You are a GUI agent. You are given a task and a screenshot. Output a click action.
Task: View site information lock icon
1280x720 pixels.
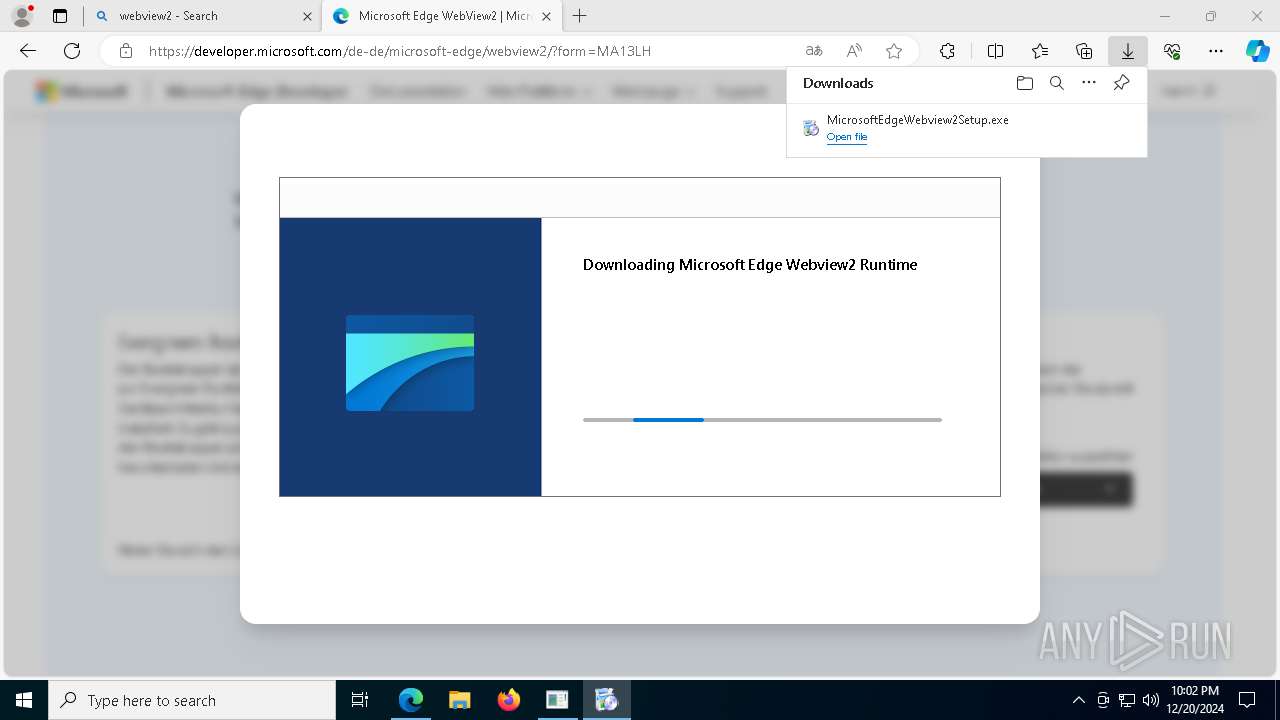[126, 51]
